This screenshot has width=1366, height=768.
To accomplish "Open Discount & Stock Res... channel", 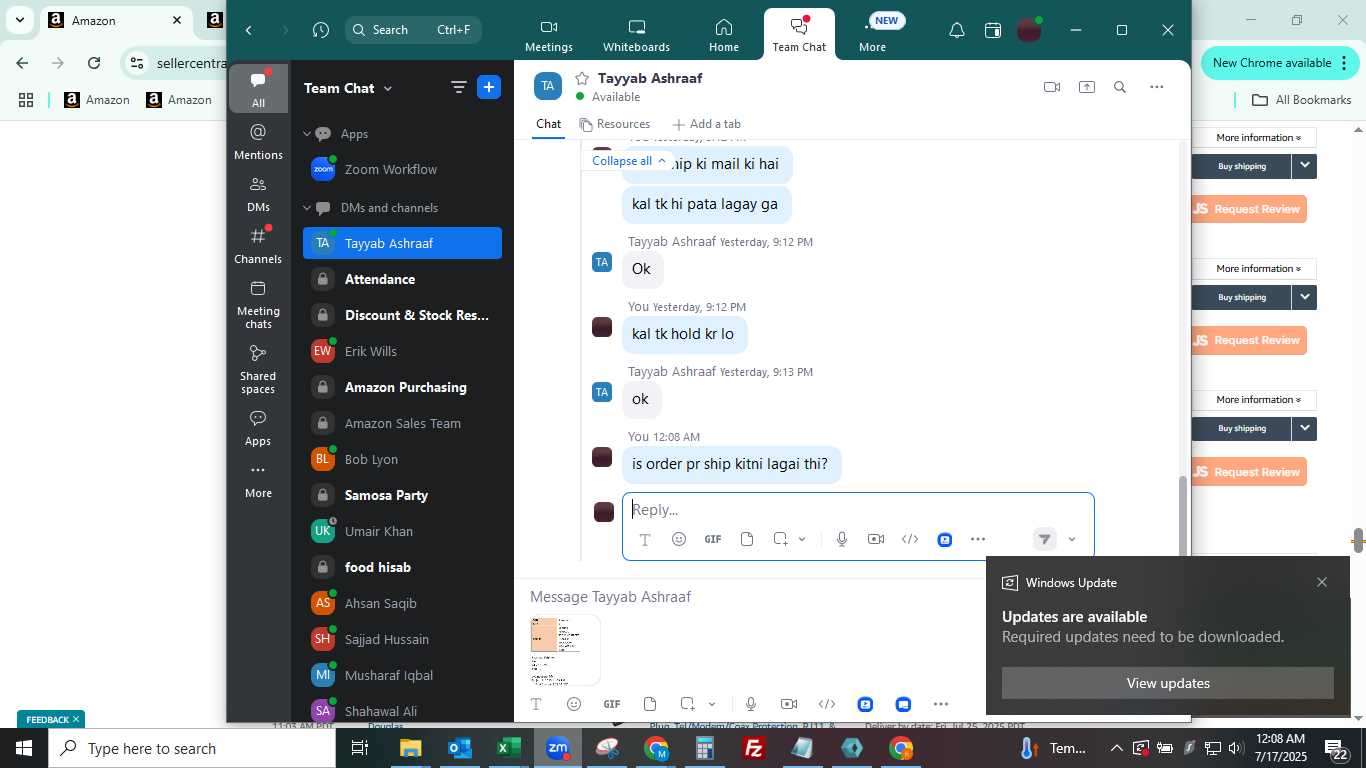I will click(x=402, y=315).
